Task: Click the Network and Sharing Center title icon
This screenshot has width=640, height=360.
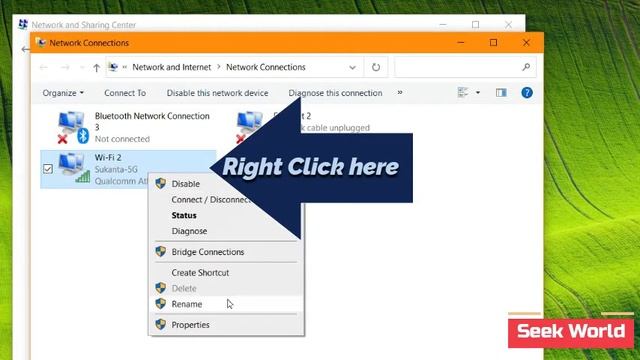Action: pyautogui.click(x=23, y=24)
